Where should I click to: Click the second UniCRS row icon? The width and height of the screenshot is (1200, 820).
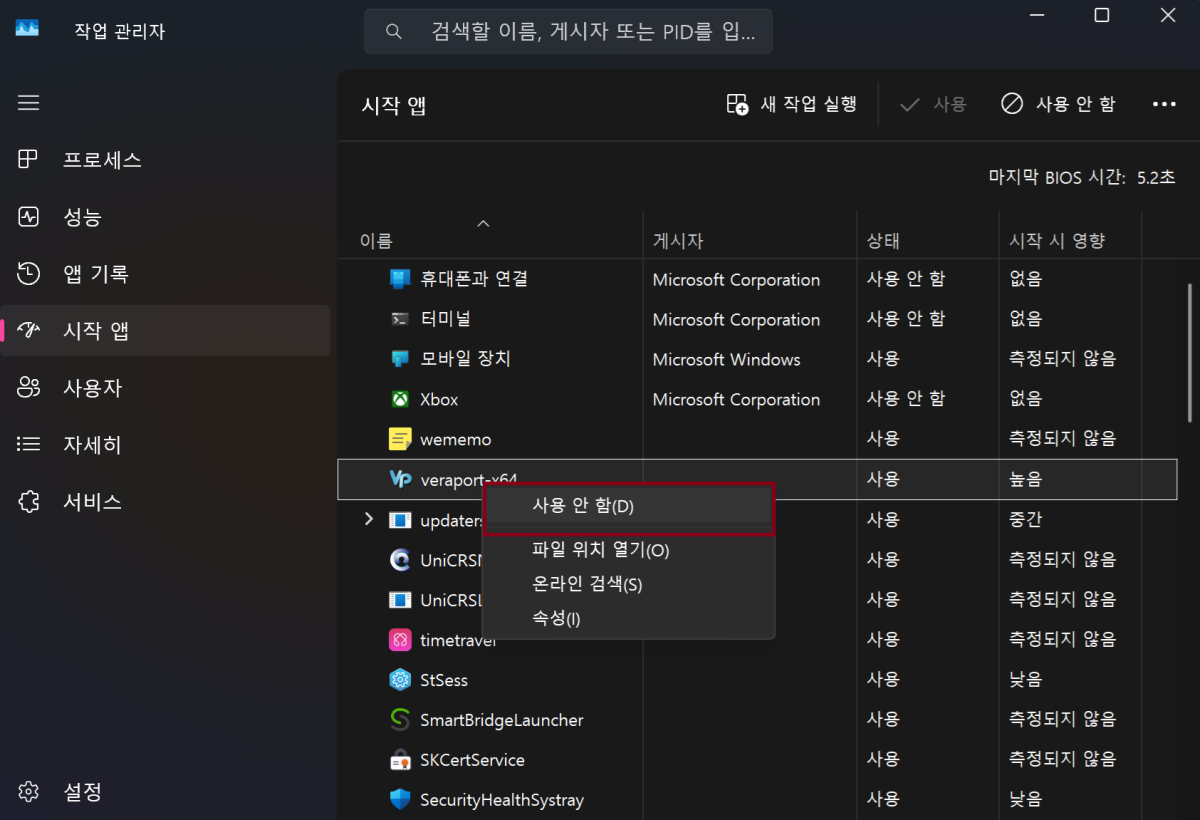400,600
